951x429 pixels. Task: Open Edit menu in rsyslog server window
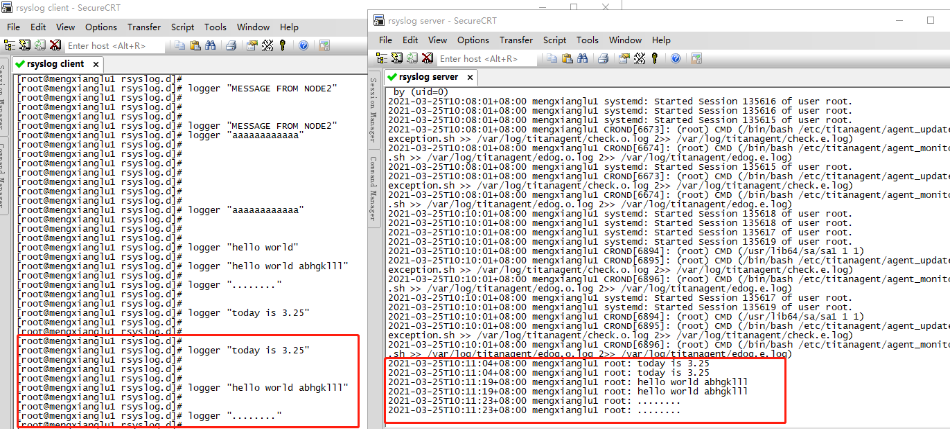(x=410, y=40)
